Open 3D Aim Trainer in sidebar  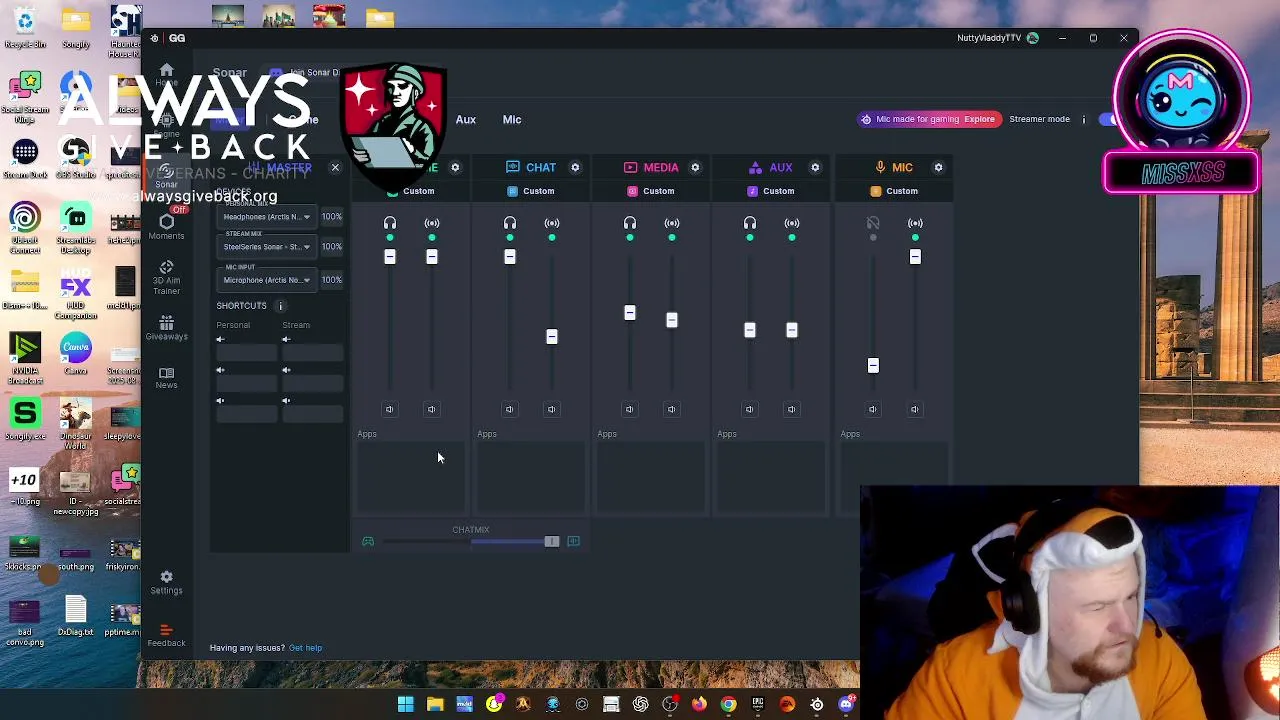(166, 277)
